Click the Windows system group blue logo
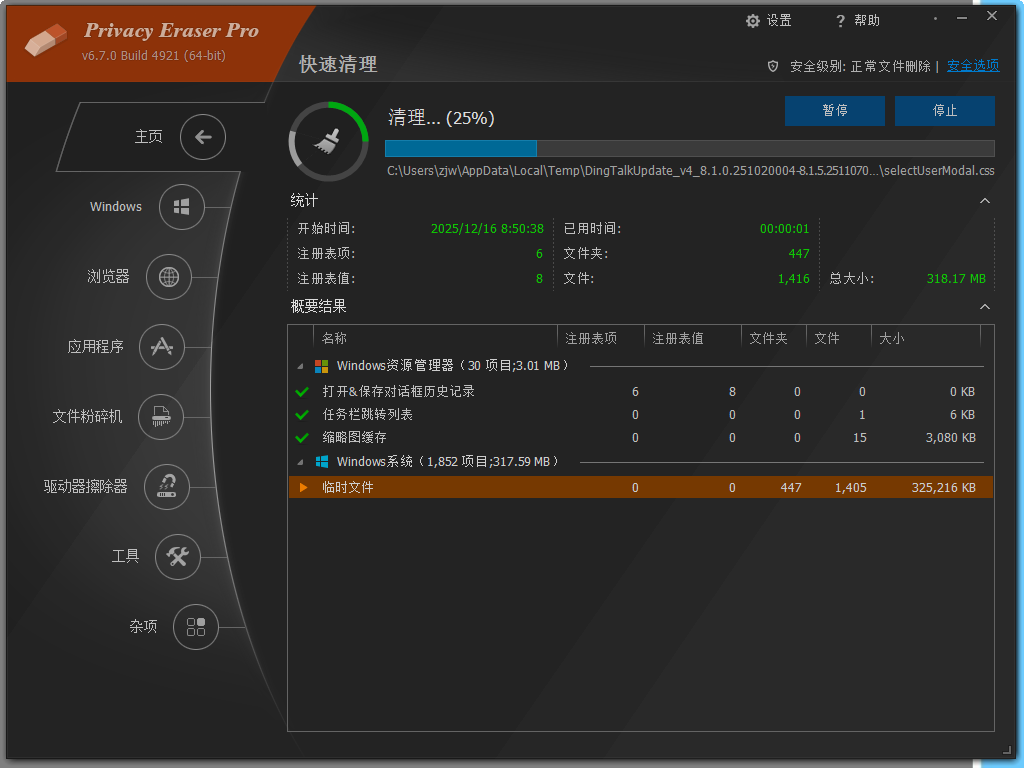This screenshot has width=1024, height=768. [321, 462]
